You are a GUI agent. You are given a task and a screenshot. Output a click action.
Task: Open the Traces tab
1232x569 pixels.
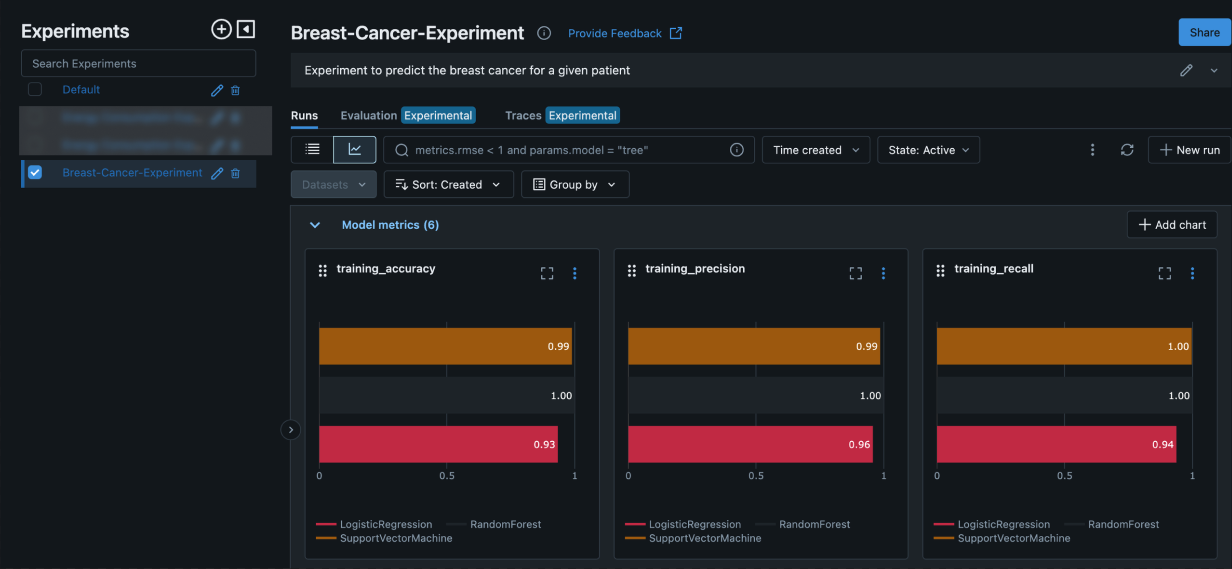tap(523, 115)
